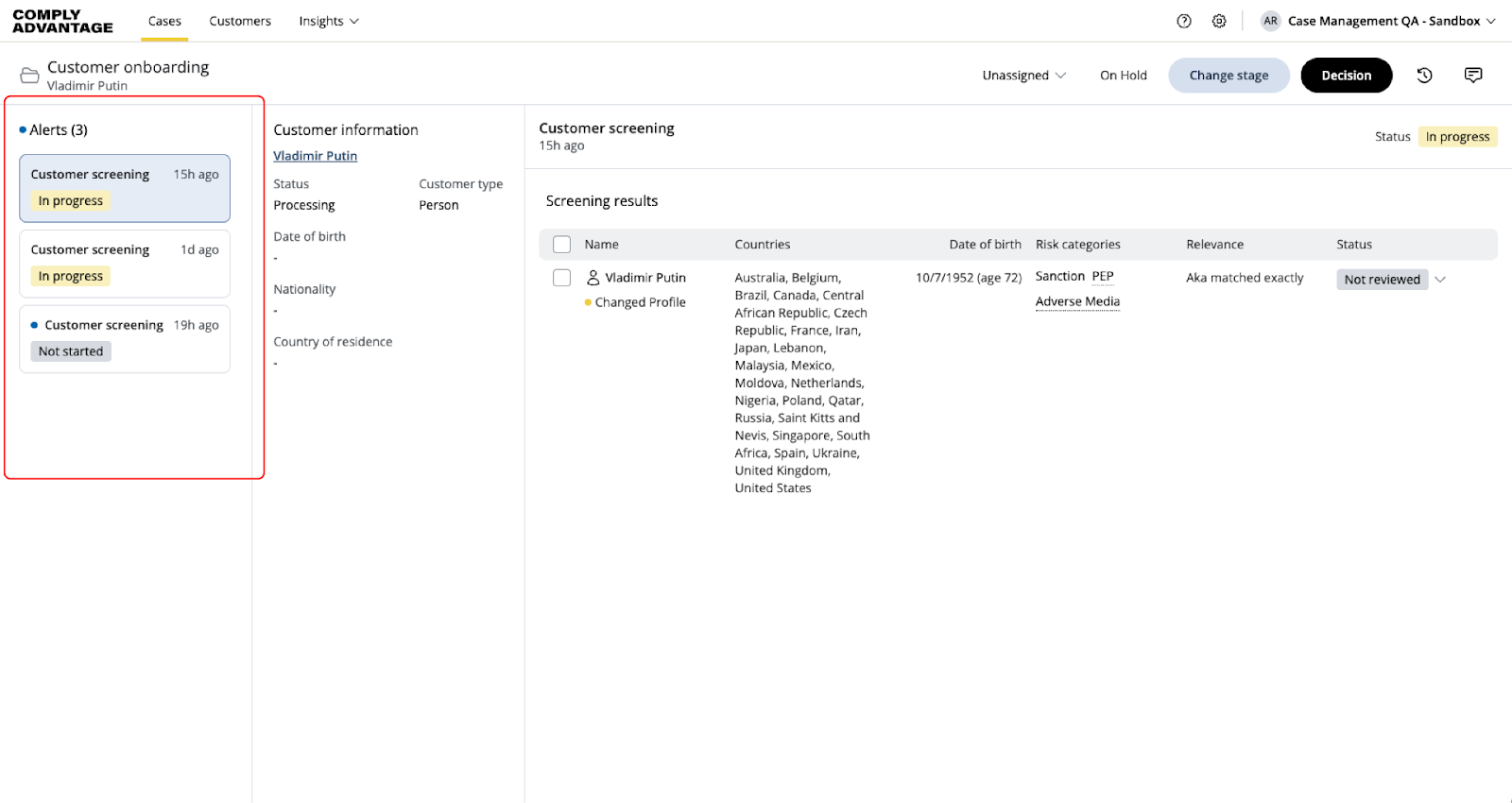Select all screening results with header checkbox
Viewport: 1512px width, 803px height.
tap(561, 245)
